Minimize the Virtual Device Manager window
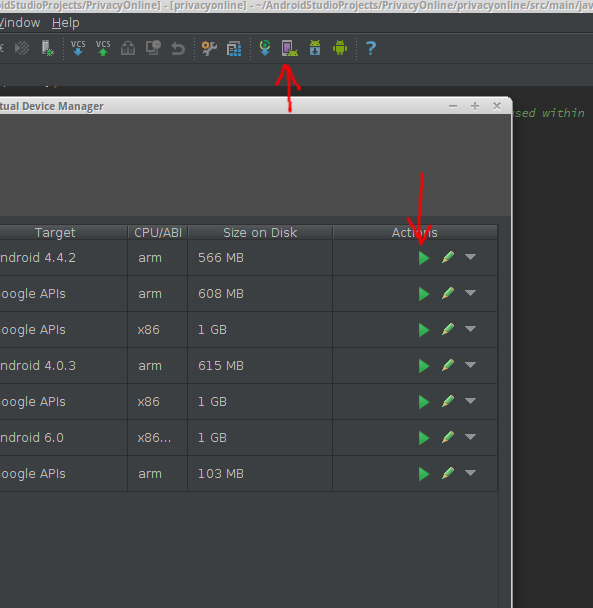The image size is (593, 608). click(453, 106)
